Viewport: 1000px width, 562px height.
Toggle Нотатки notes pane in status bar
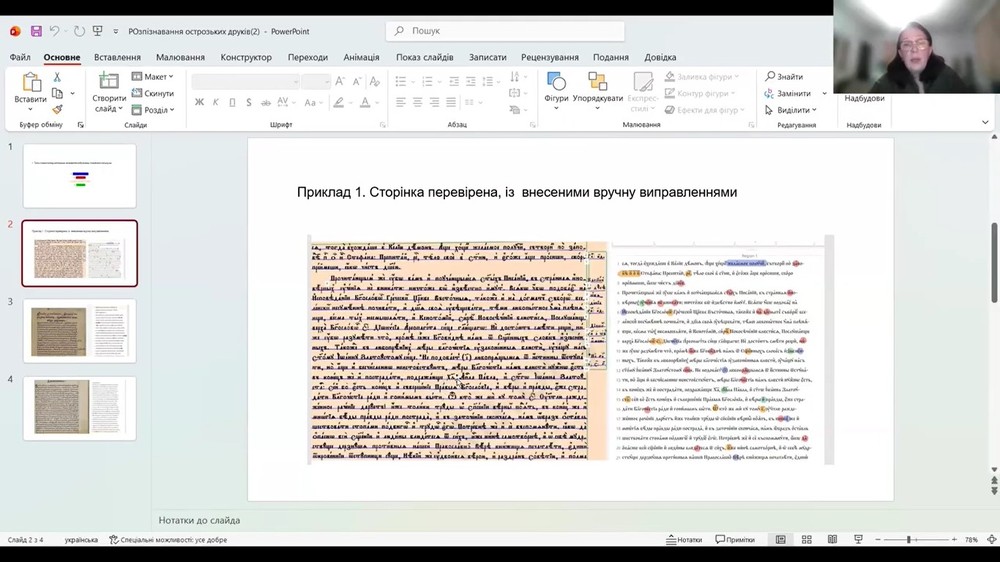pos(684,540)
